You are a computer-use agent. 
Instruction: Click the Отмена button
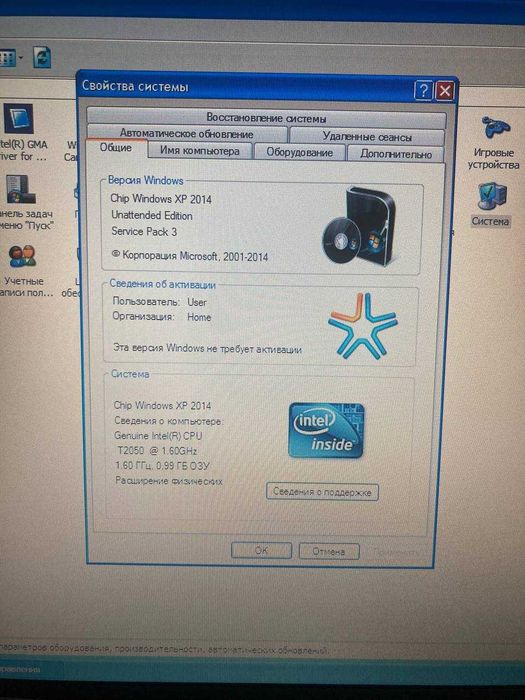[x=329, y=552]
